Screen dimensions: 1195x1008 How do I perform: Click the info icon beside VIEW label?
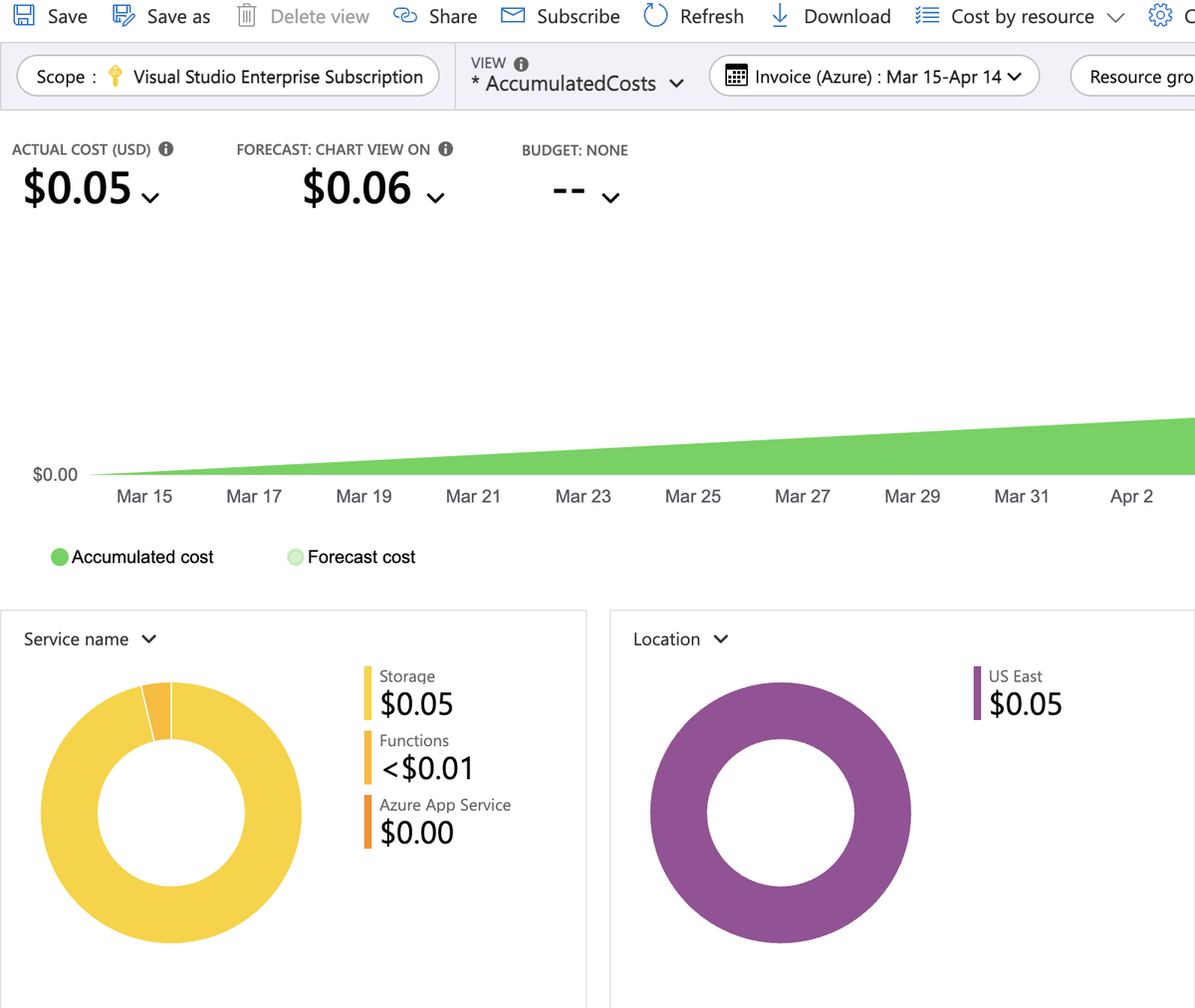[521, 63]
